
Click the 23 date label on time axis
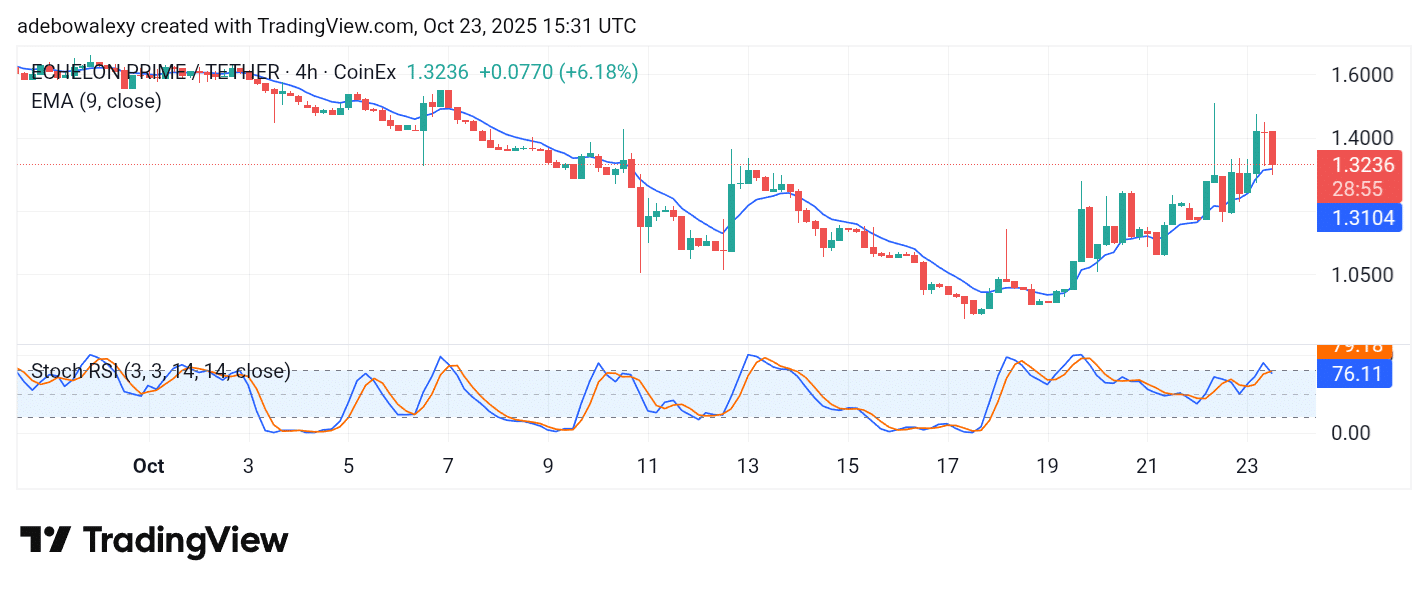(x=1246, y=466)
